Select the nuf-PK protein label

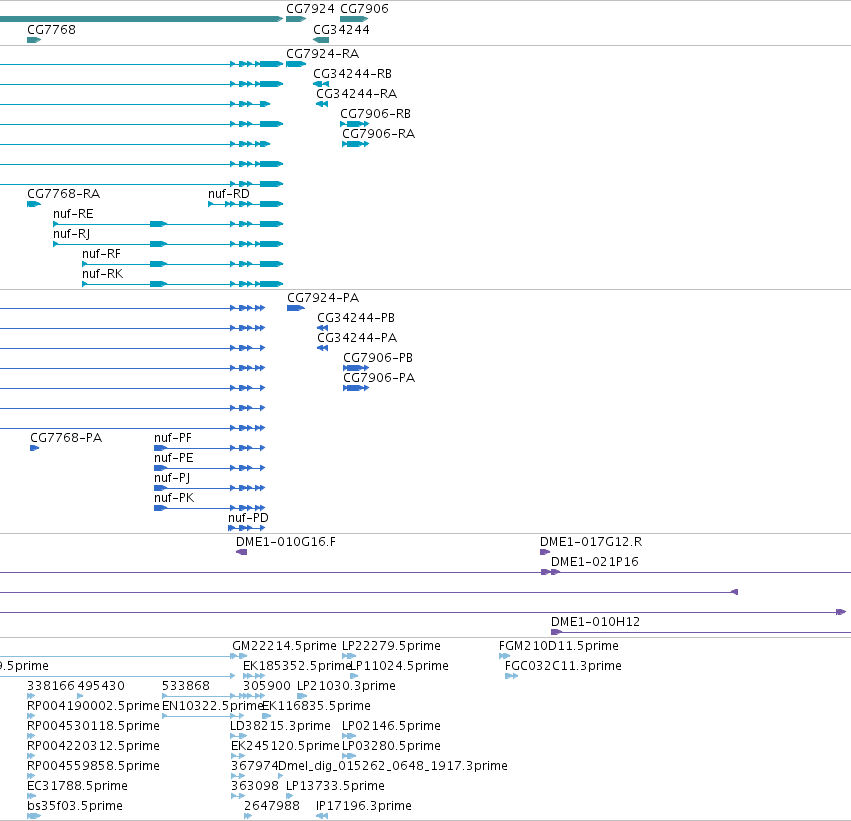tap(174, 498)
